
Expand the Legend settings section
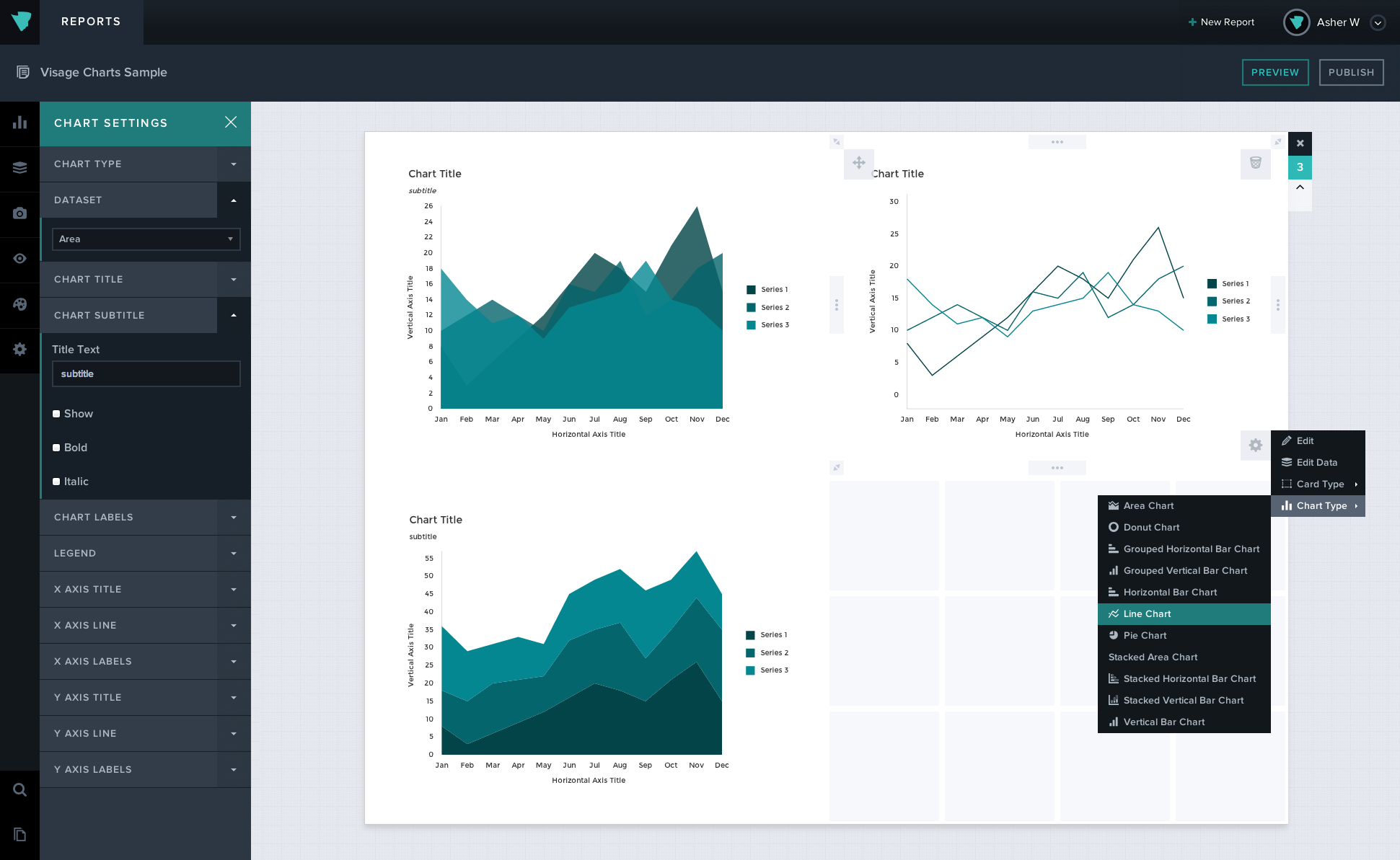(145, 553)
